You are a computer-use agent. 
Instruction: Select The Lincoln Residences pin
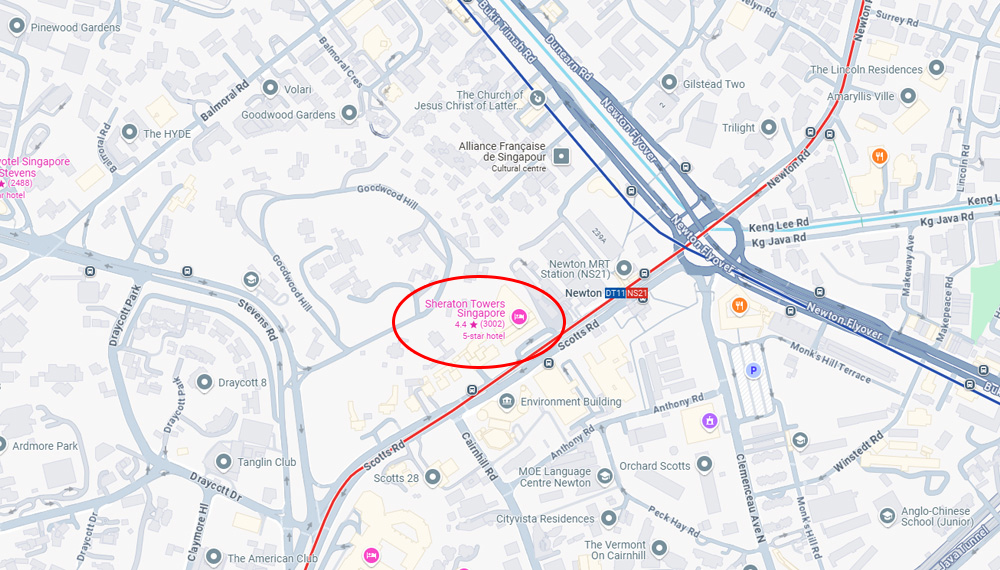tap(936, 68)
